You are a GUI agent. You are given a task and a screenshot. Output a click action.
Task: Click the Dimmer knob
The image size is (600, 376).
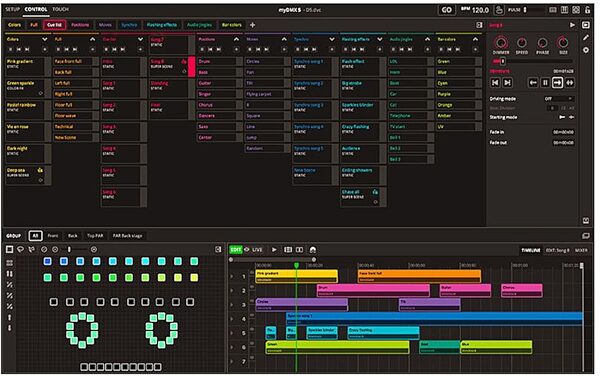pyautogui.click(x=501, y=42)
